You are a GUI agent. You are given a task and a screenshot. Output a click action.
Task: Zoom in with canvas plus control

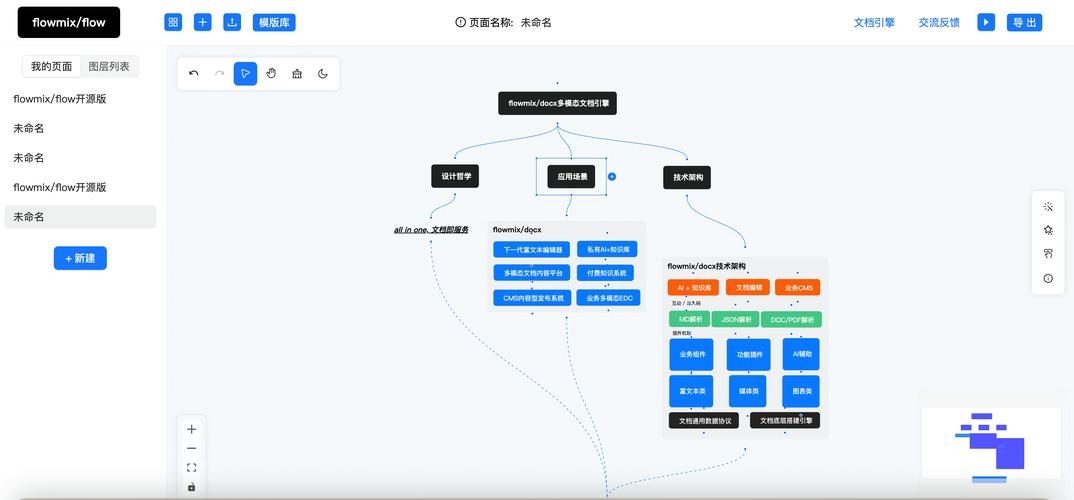tap(192, 429)
